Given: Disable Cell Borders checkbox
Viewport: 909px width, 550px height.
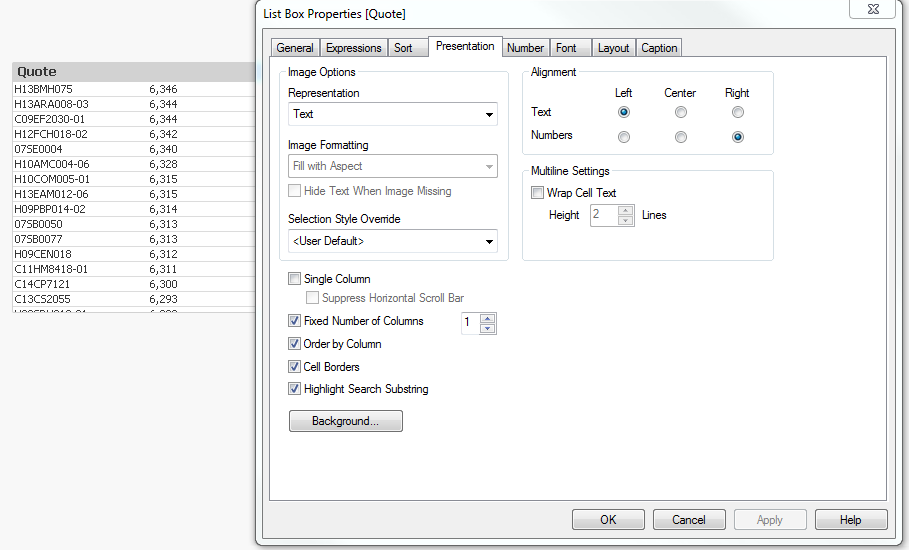Looking at the screenshot, I should point(294,367).
